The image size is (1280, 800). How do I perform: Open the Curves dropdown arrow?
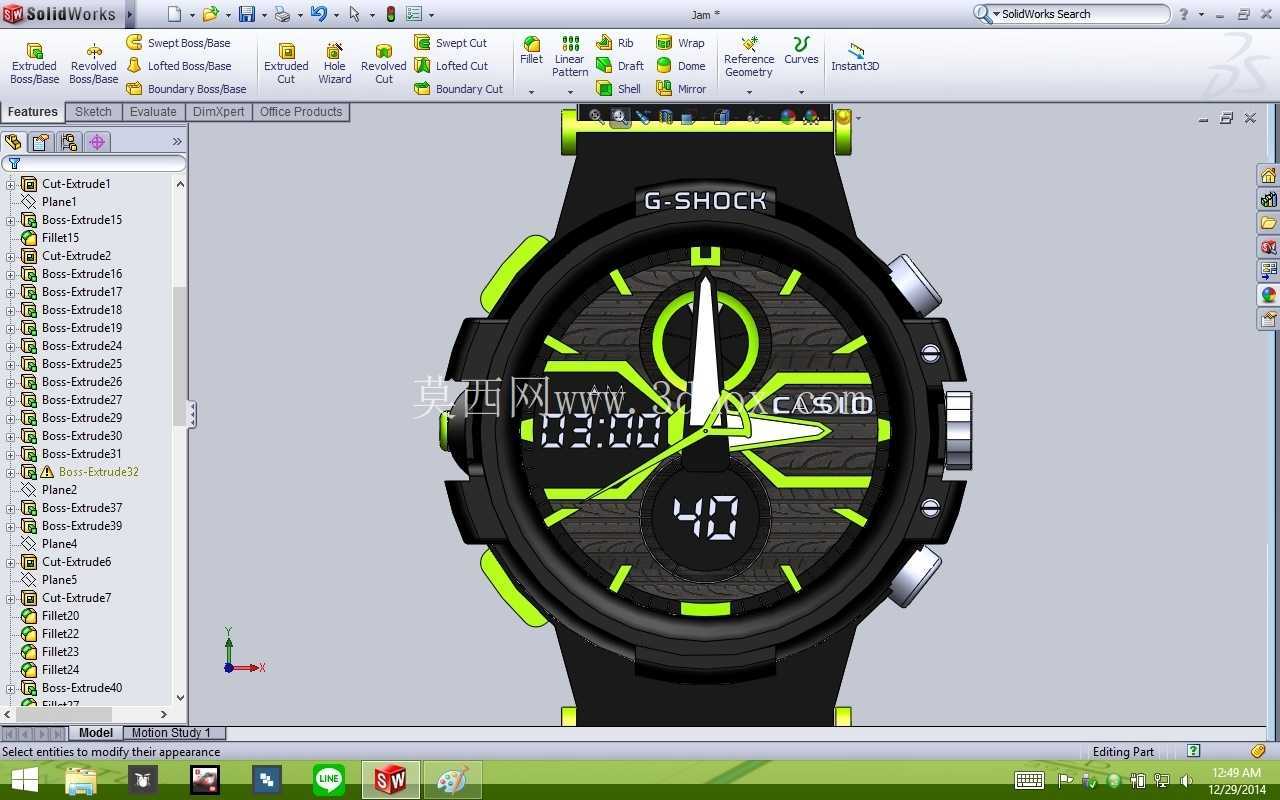[x=801, y=92]
